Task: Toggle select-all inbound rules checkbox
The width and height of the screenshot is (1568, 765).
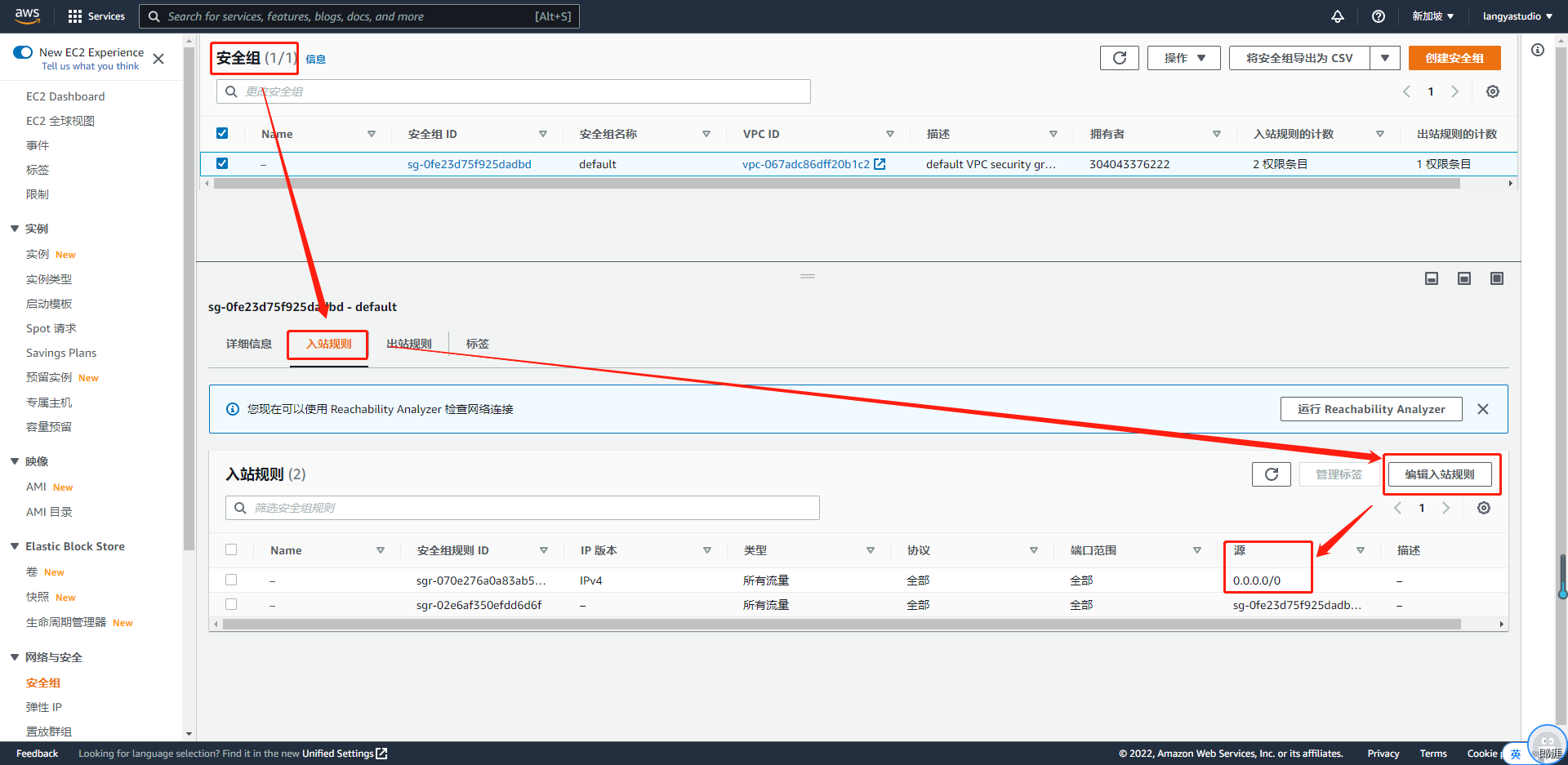Action: click(x=231, y=549)
